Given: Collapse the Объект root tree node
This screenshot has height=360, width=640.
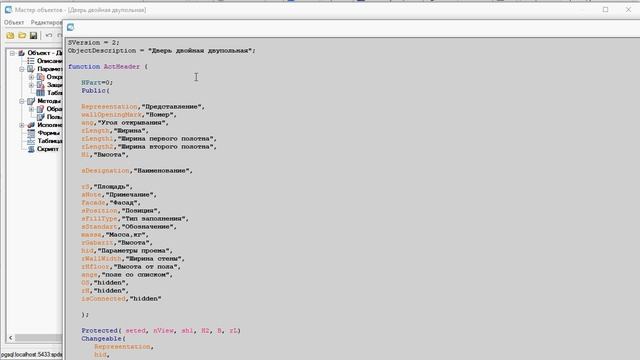Looking at the screenshot, I should tap(12, 53).
